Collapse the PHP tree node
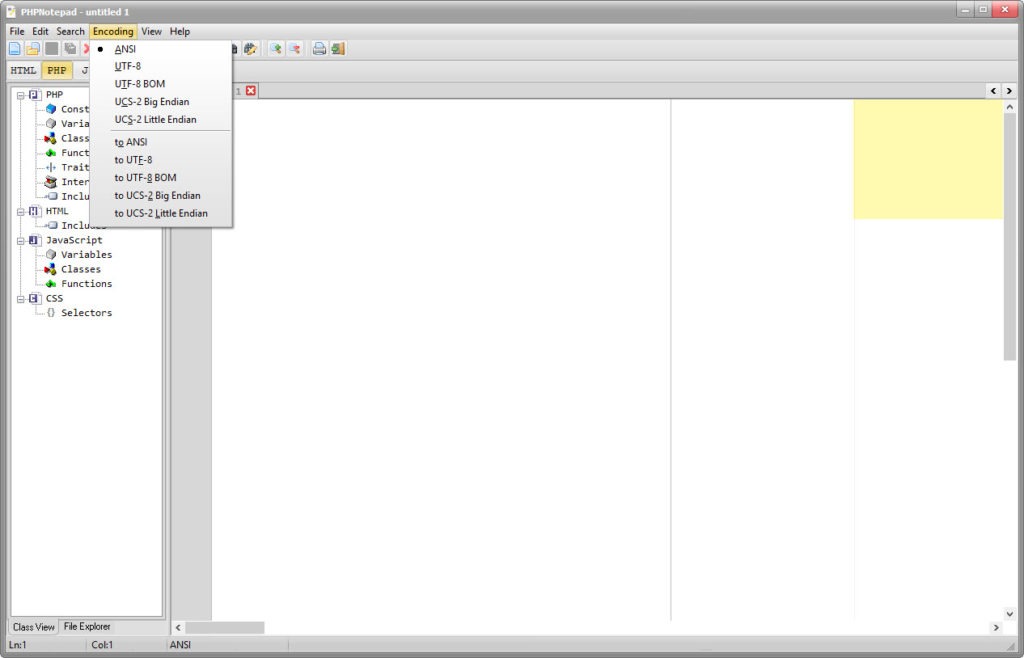The height and width of the screenshot is (658, 1024). [21, 95]
